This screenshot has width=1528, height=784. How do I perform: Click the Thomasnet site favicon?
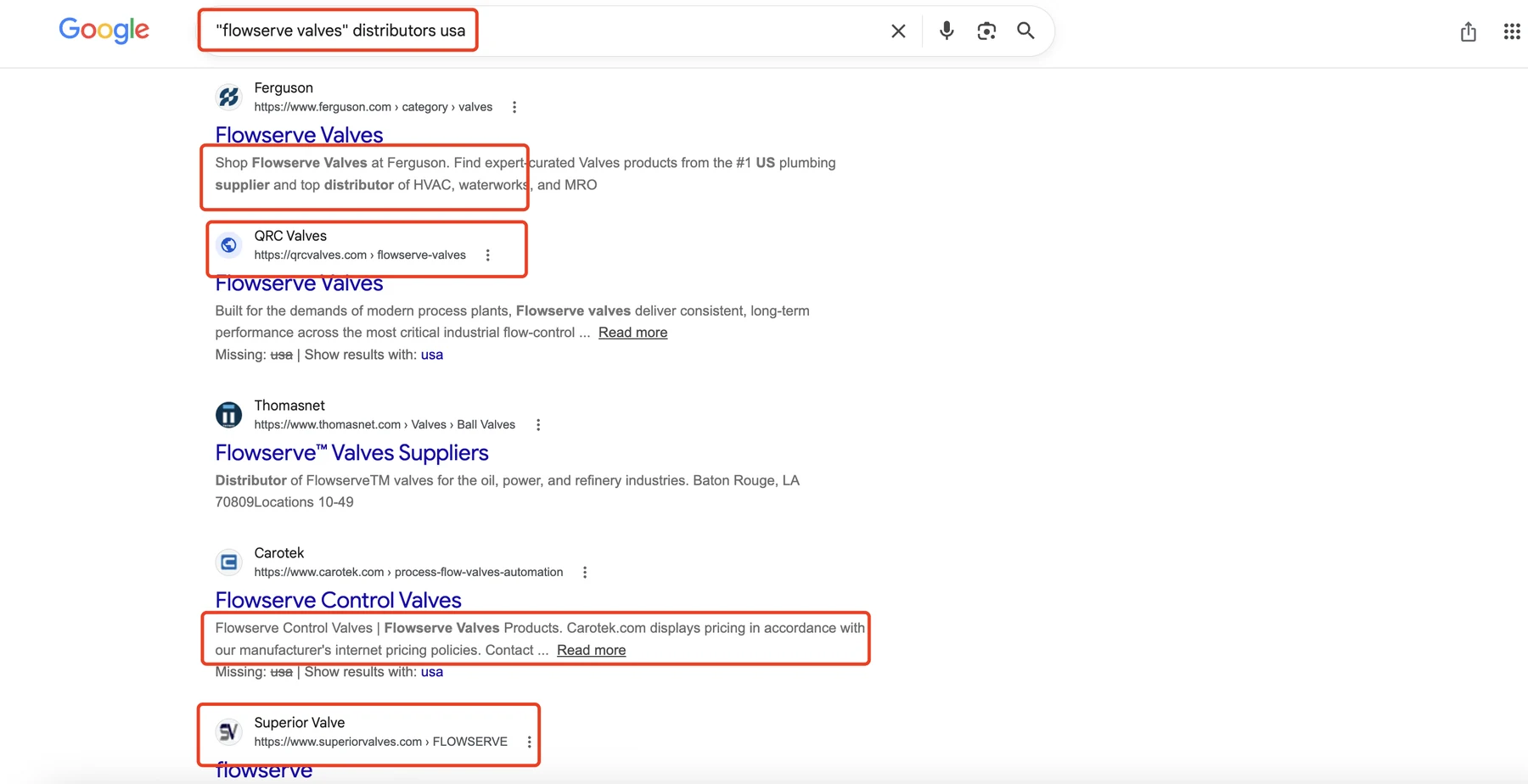228,415
